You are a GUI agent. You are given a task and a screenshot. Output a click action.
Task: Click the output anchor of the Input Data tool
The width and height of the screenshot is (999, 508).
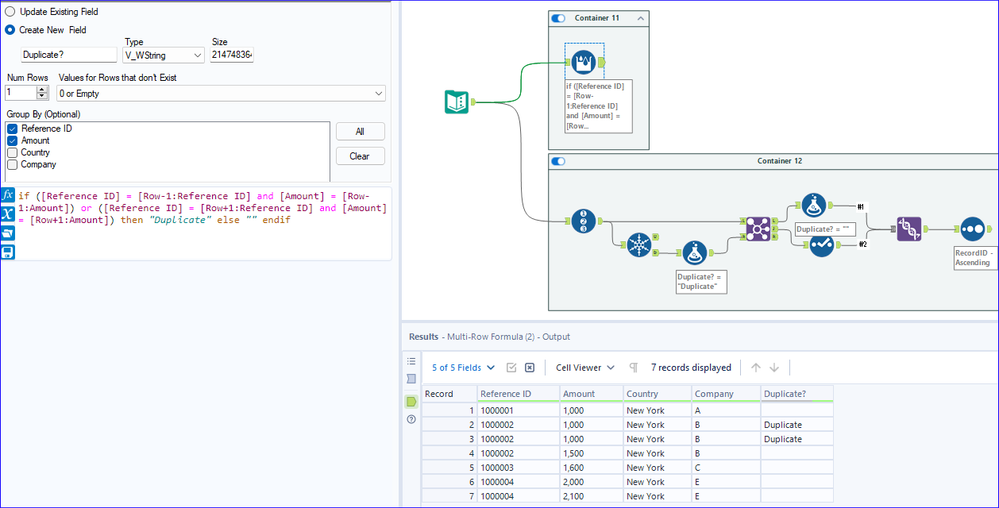click(473, 102)
